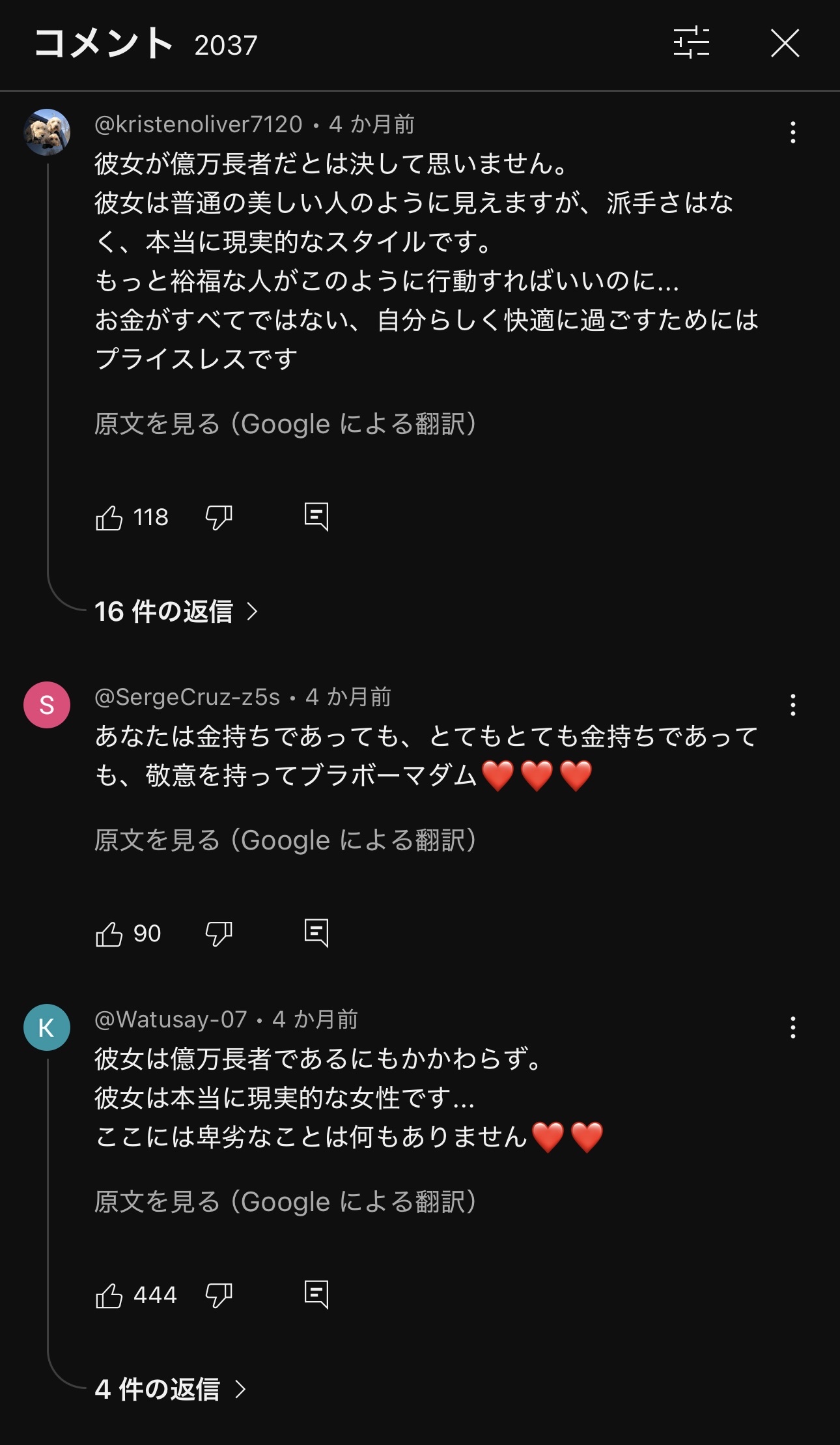The width and height of the screenshot is (840, 1445).
Task: Expand the 16 replies thread
Action: pyautogui.click(x=176, y=611)
